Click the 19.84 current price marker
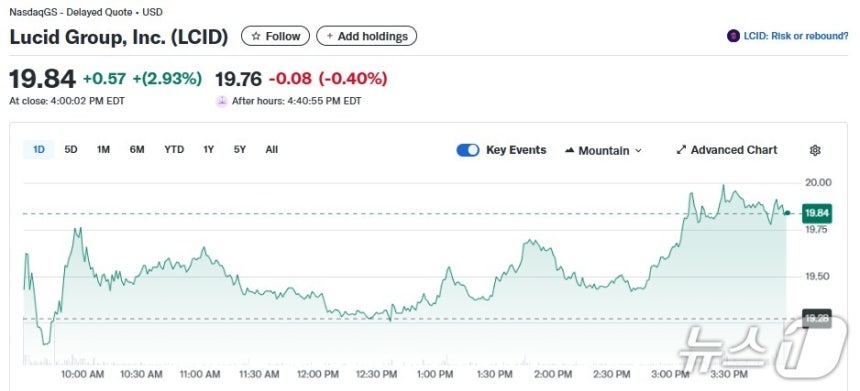The height and width of the screenshot is (391, 860). coord(817,213)
